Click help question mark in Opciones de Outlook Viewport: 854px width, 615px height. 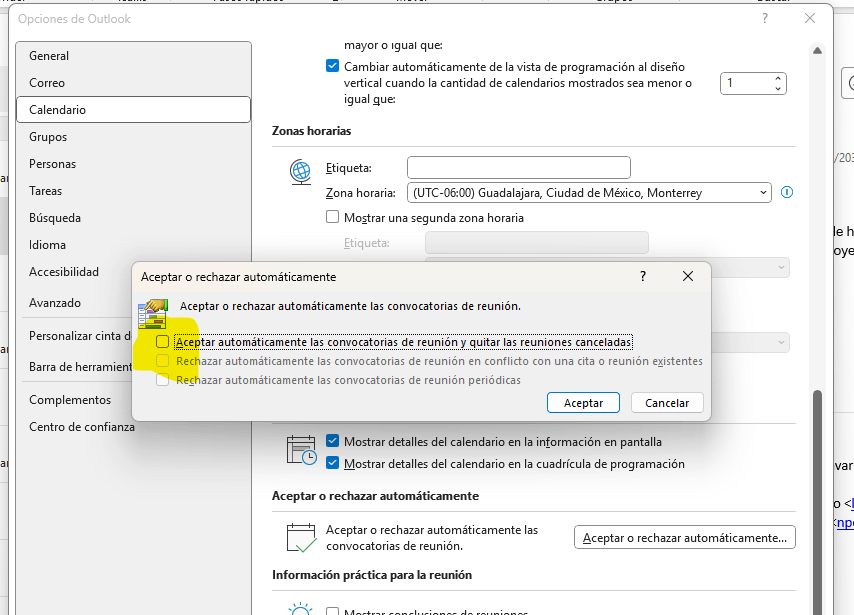[x=765, y=19]
